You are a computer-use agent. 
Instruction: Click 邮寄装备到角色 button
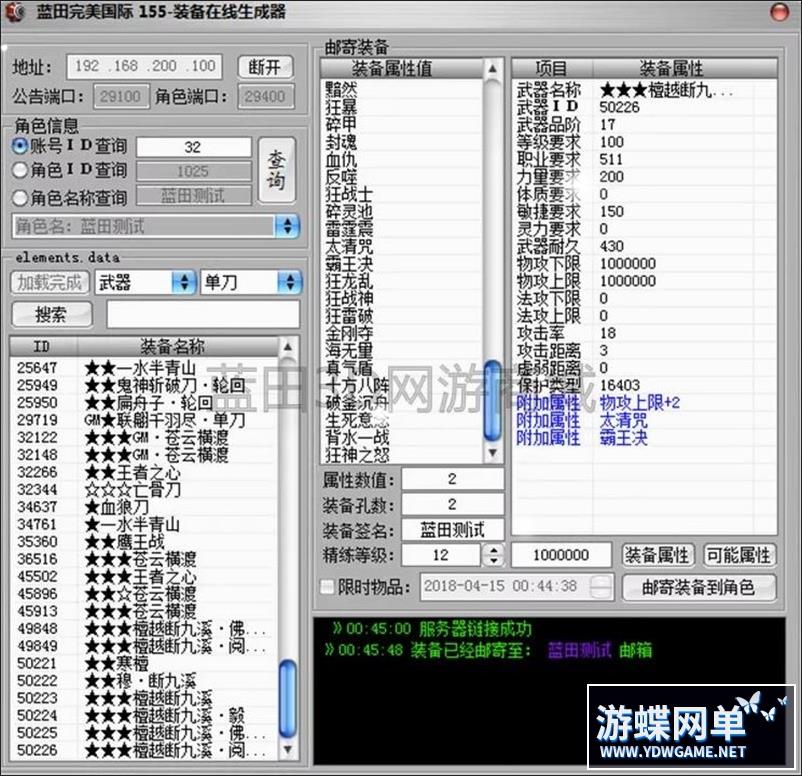pos(698,587)
